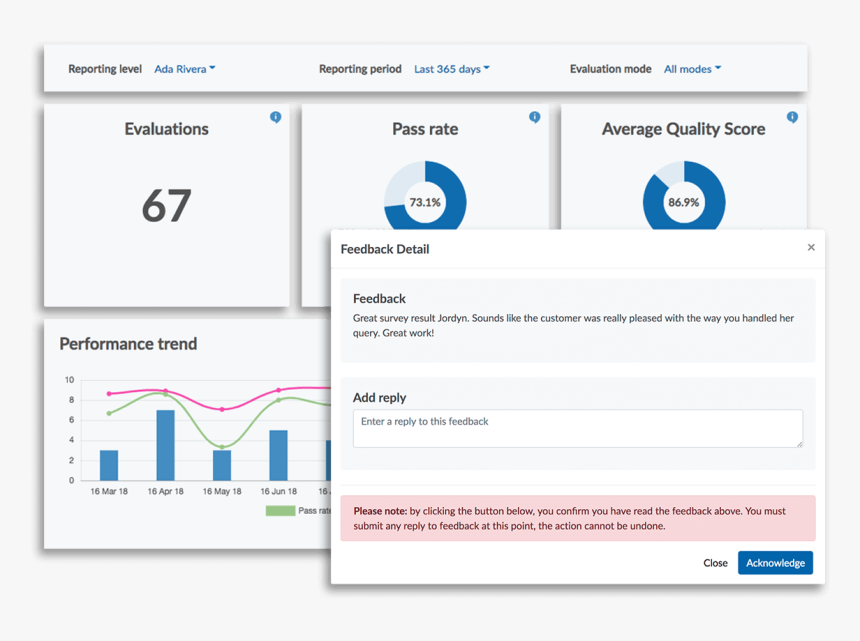Image resolution: width=860 pixels, height=641 pixels.
Task: Click the 16 Apr 18 axis label
Action: click(x=166, y=491)
